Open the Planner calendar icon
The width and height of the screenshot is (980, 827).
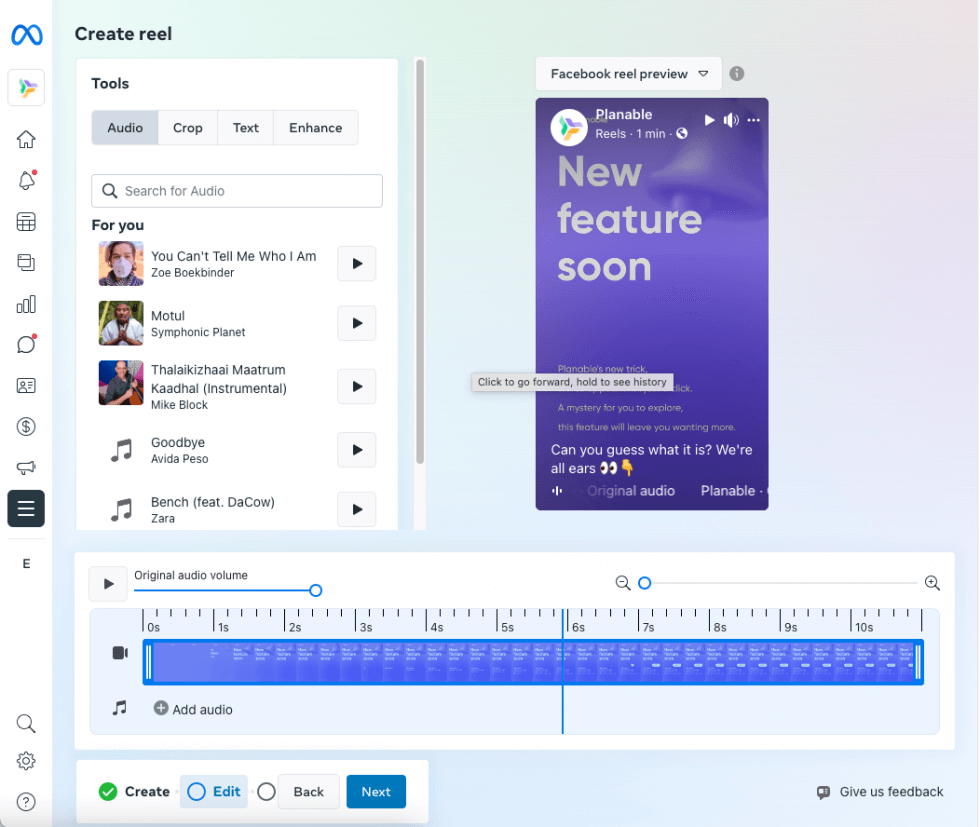click(26, 221)
